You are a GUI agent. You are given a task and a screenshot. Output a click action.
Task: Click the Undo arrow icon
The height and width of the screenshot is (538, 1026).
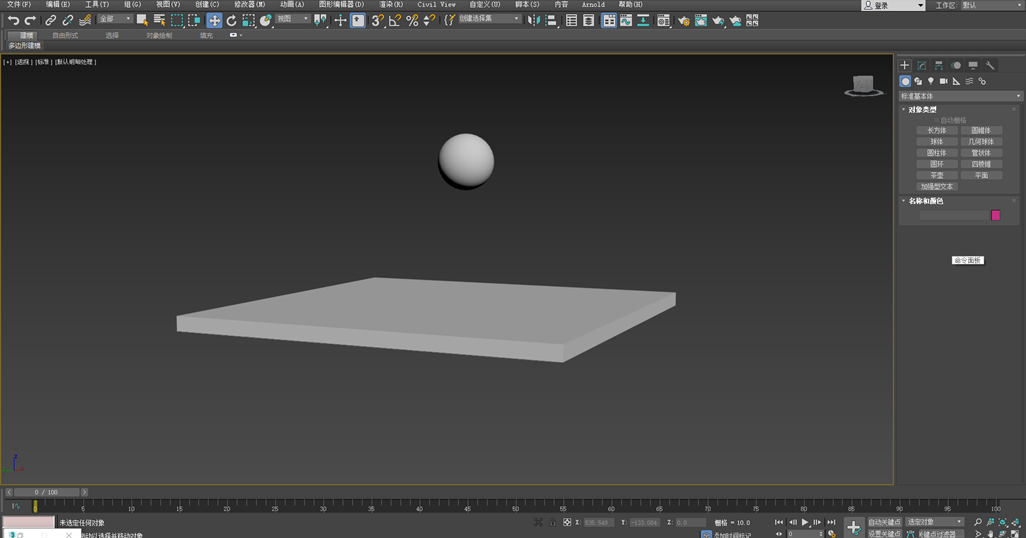pos(13,20)
